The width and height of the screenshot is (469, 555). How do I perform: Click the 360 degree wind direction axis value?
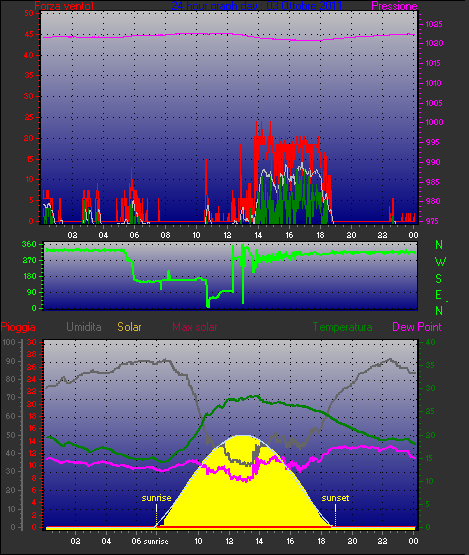point(29,244)
